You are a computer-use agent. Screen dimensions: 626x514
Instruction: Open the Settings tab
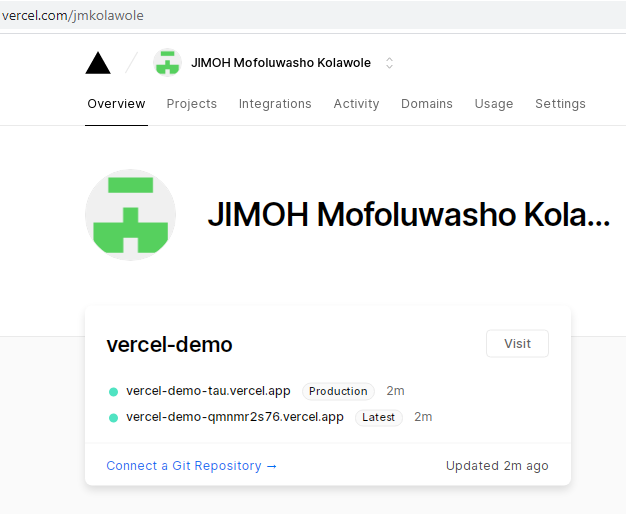pos(560,104)
